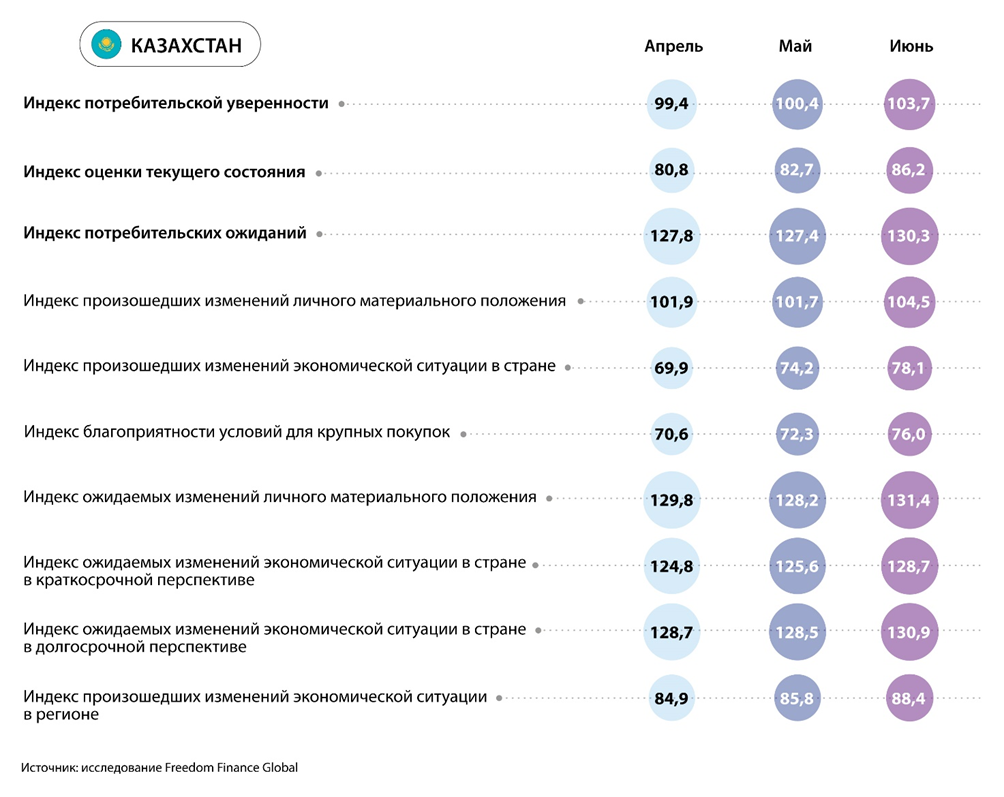The height and width of the screenshot is (797, 1004).
Task: Select the 88,4 June regional circle
Action: [909, 699]
